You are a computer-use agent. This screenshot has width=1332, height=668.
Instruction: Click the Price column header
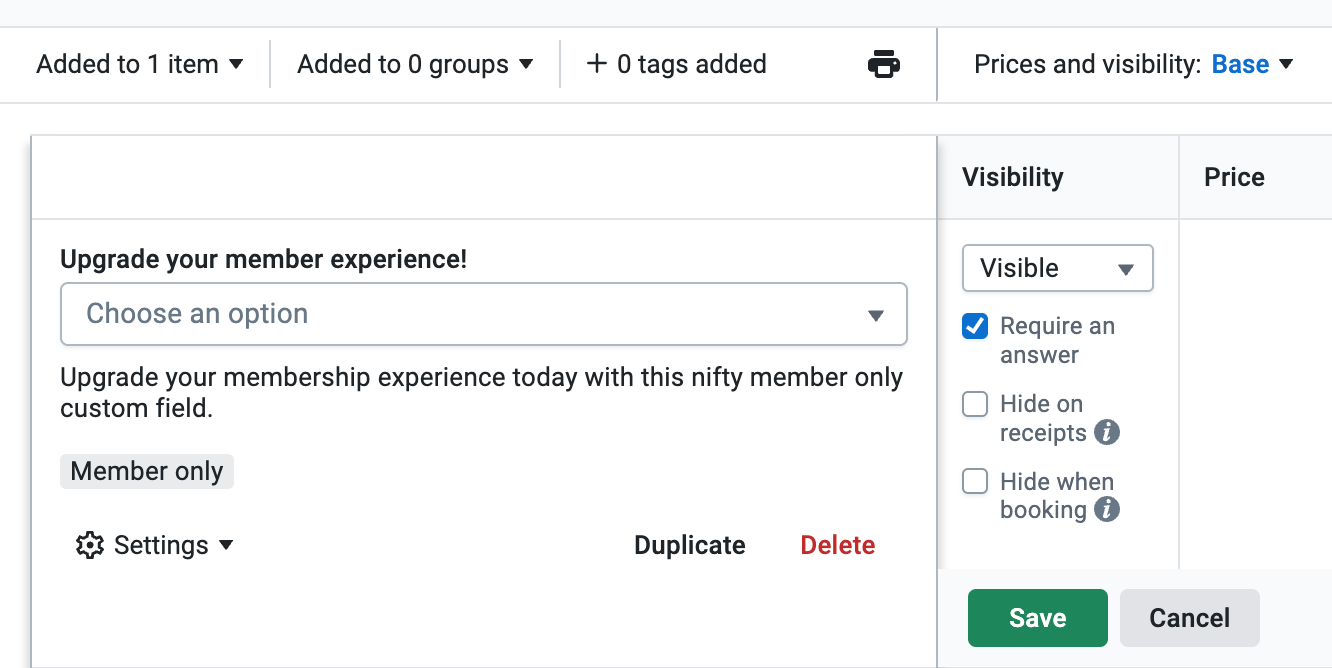(x=1234, y=177)
